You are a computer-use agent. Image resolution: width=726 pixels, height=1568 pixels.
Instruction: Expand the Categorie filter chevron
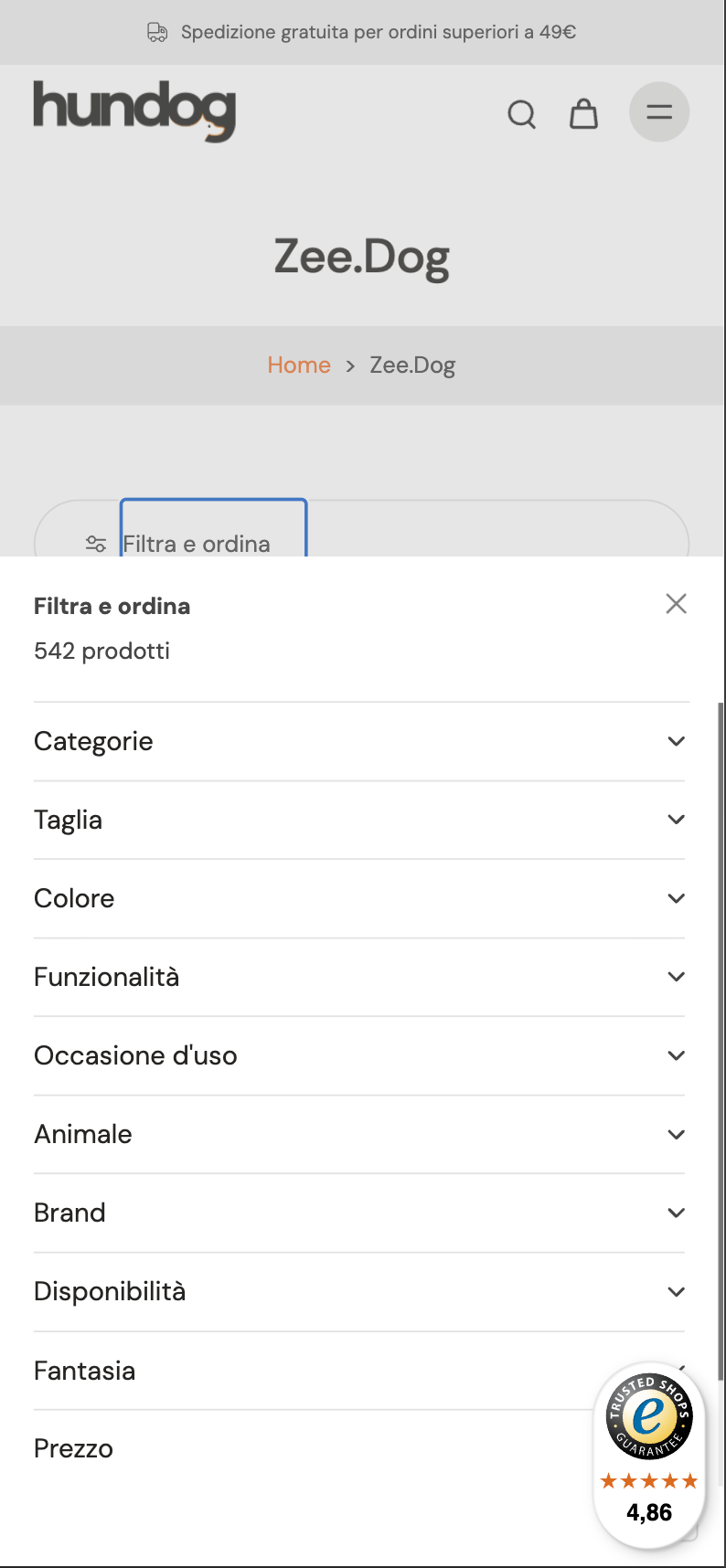pyautogui.click(x=677, y=741)
